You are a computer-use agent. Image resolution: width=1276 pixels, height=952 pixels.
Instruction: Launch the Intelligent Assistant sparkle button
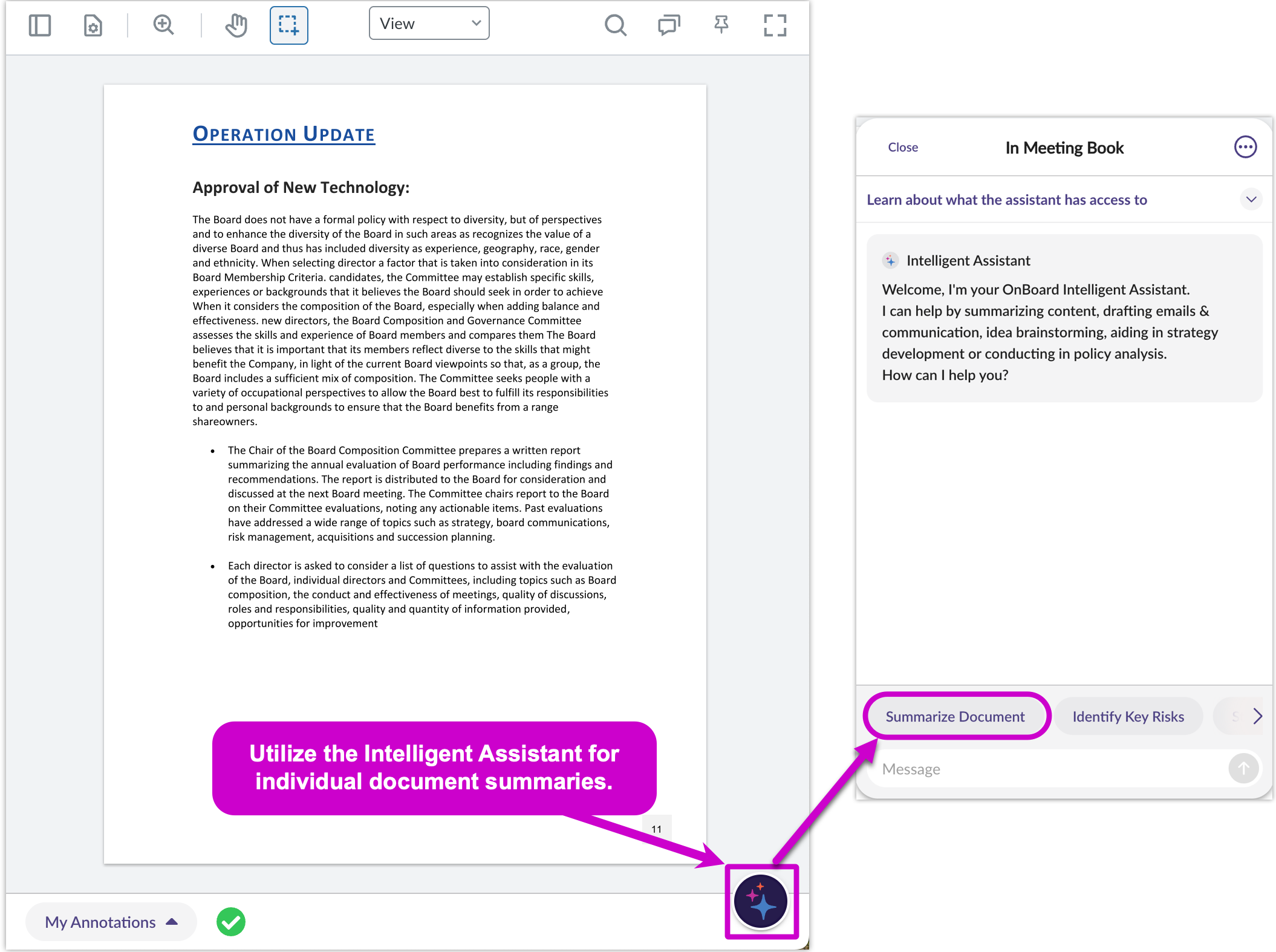pos(761,901)
